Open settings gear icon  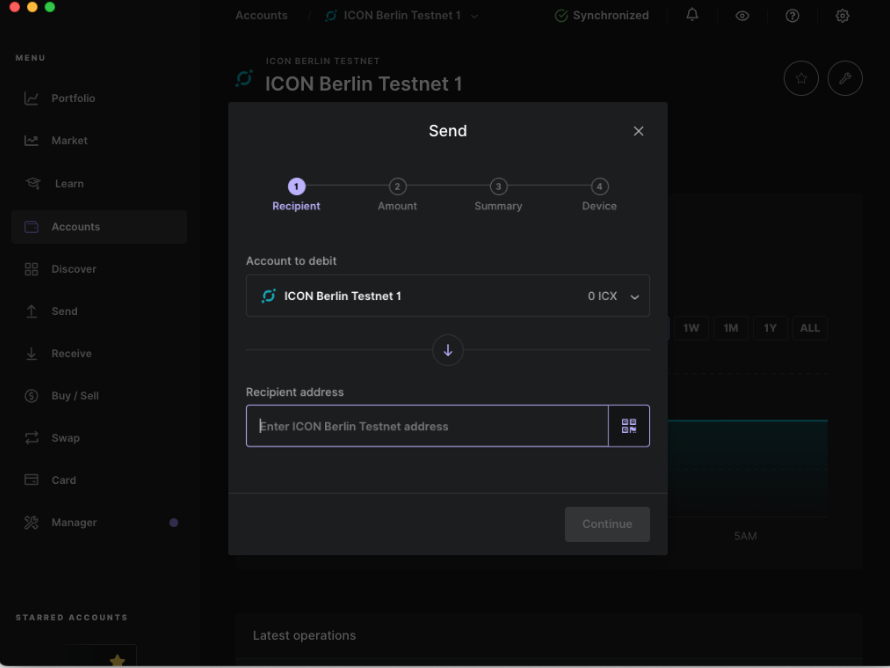(842, 16)
